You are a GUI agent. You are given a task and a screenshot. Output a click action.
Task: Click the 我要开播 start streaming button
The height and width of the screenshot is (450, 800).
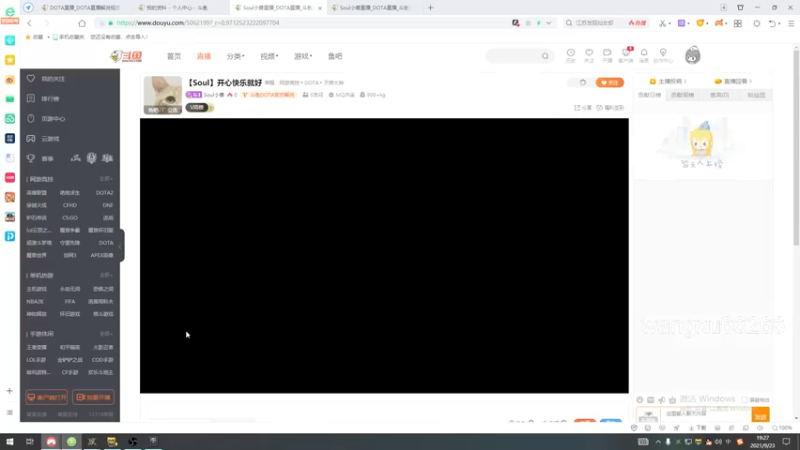pos(93,397)
